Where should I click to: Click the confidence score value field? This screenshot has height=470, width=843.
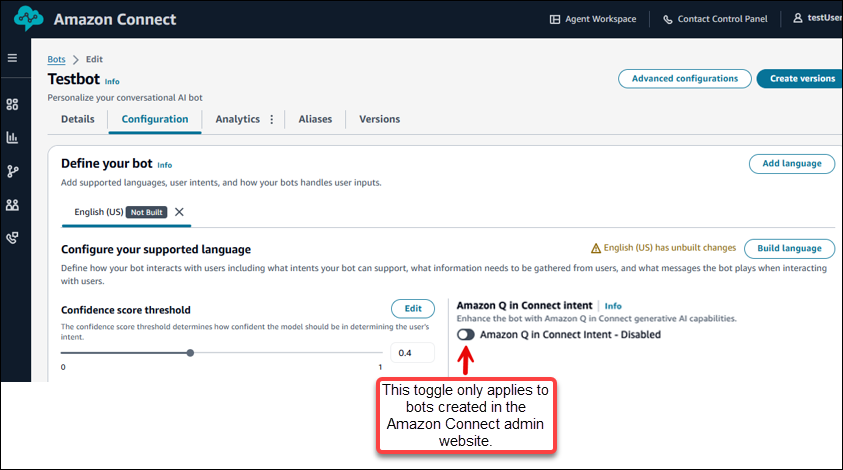pos(412,352)
